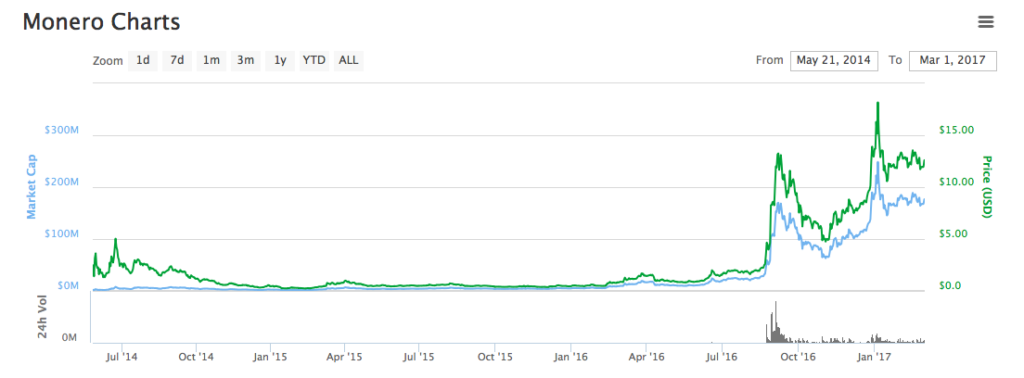Select the YTD zoom range
The image size is (1024, 378).
(314, 61)
